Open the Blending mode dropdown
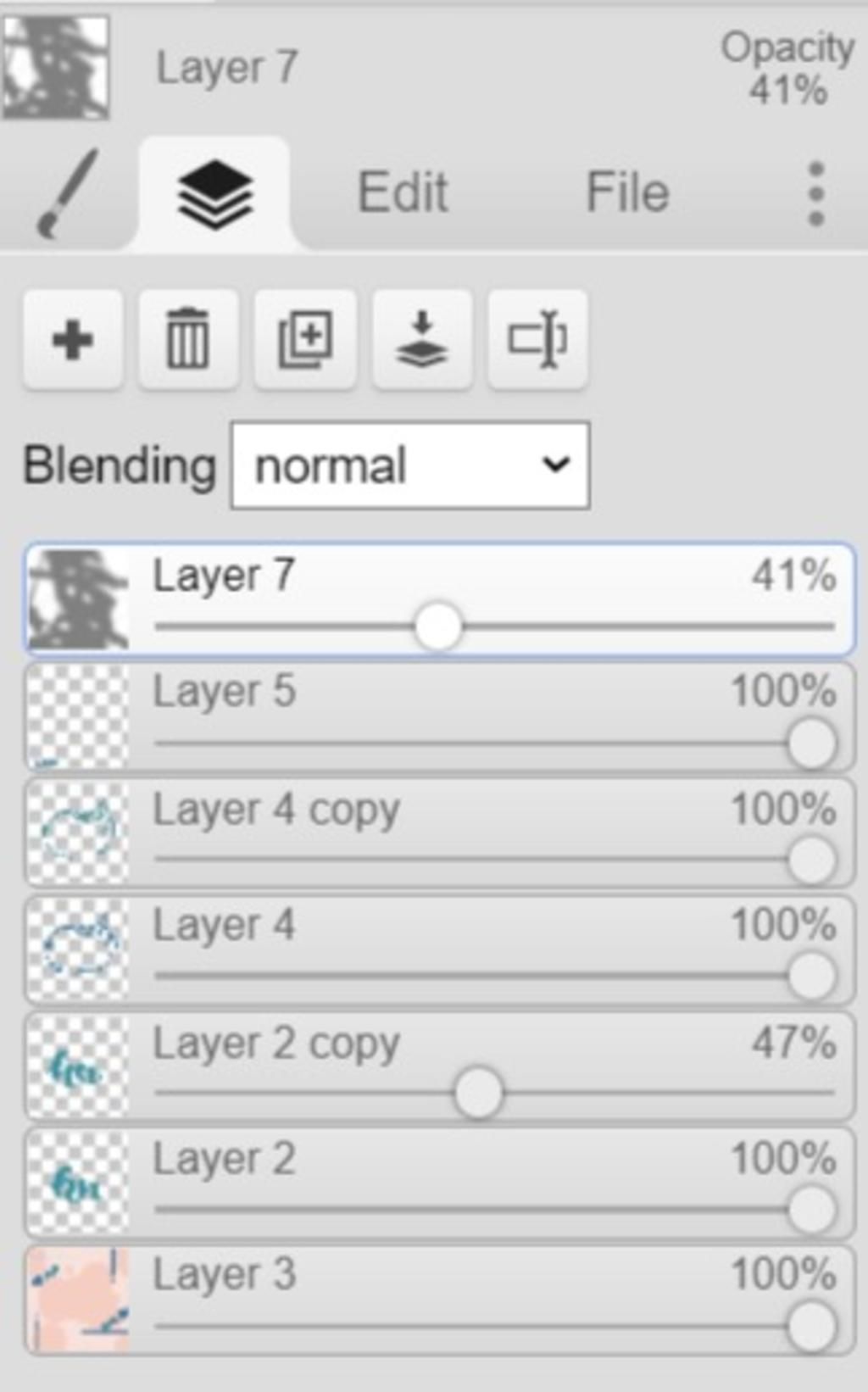The width and height of the screenshot is (868, 1392). pos(410,465)
